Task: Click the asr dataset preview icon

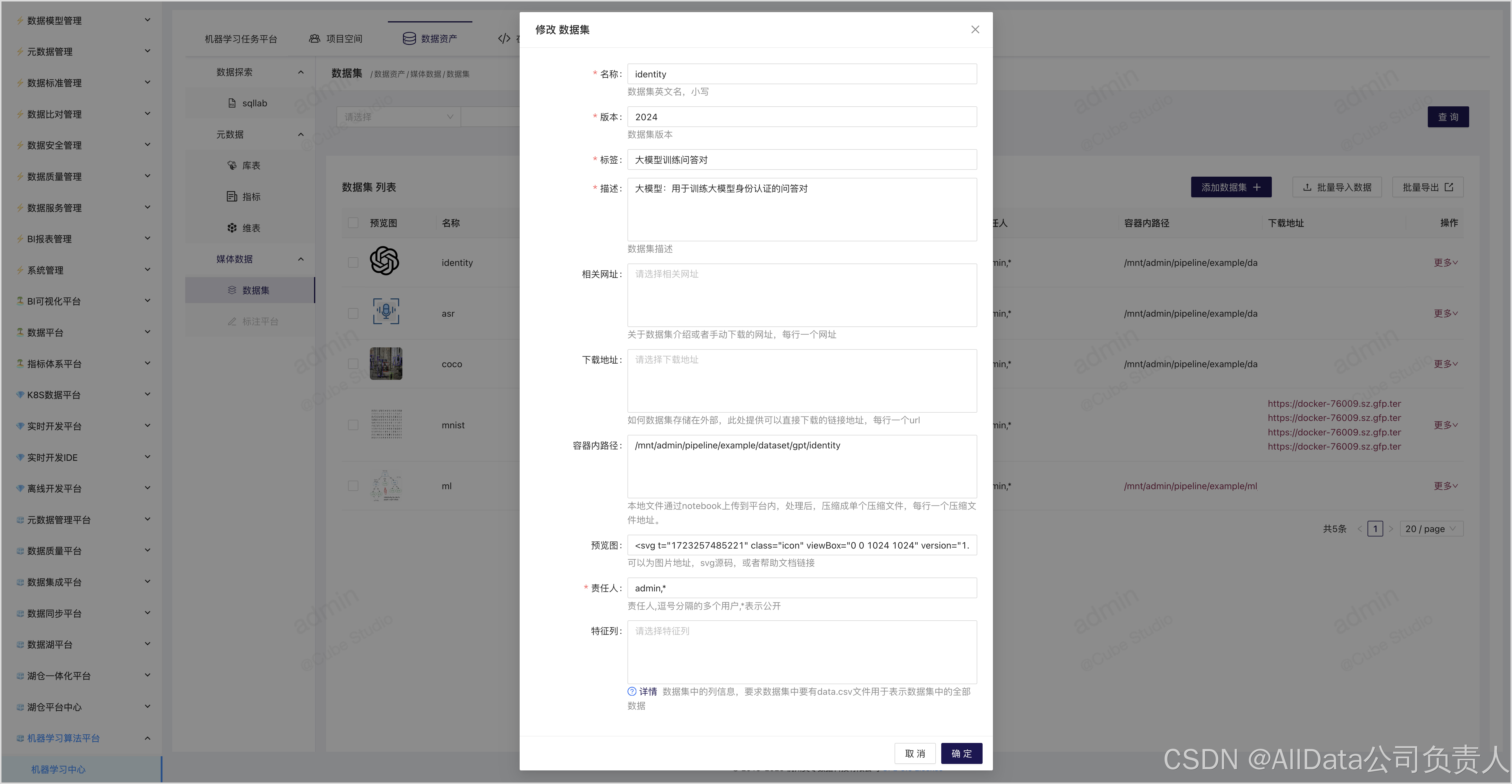Action: (386, 311)
